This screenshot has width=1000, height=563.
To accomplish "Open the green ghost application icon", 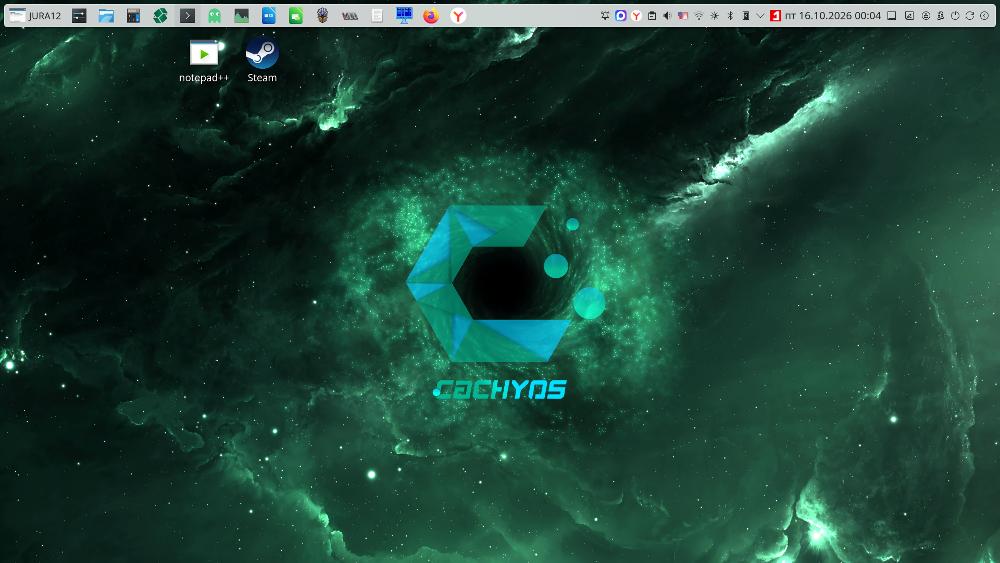I will tap(214, 15).
